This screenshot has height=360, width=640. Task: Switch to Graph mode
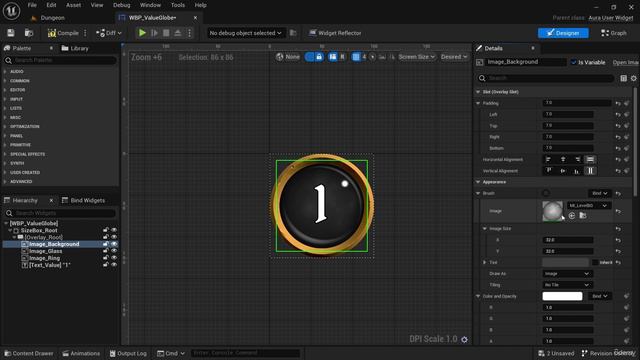[613, 33]
